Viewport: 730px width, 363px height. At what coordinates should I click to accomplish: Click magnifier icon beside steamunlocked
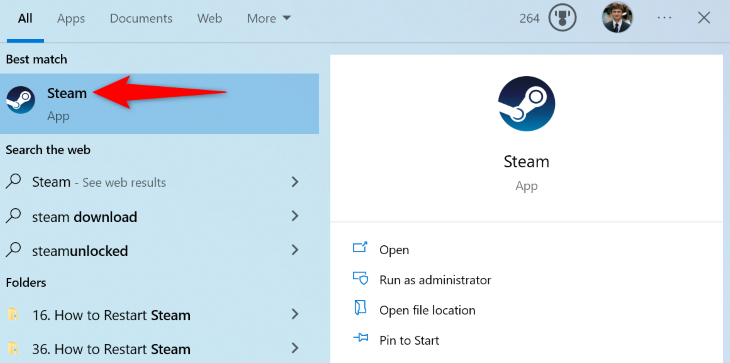14,250
